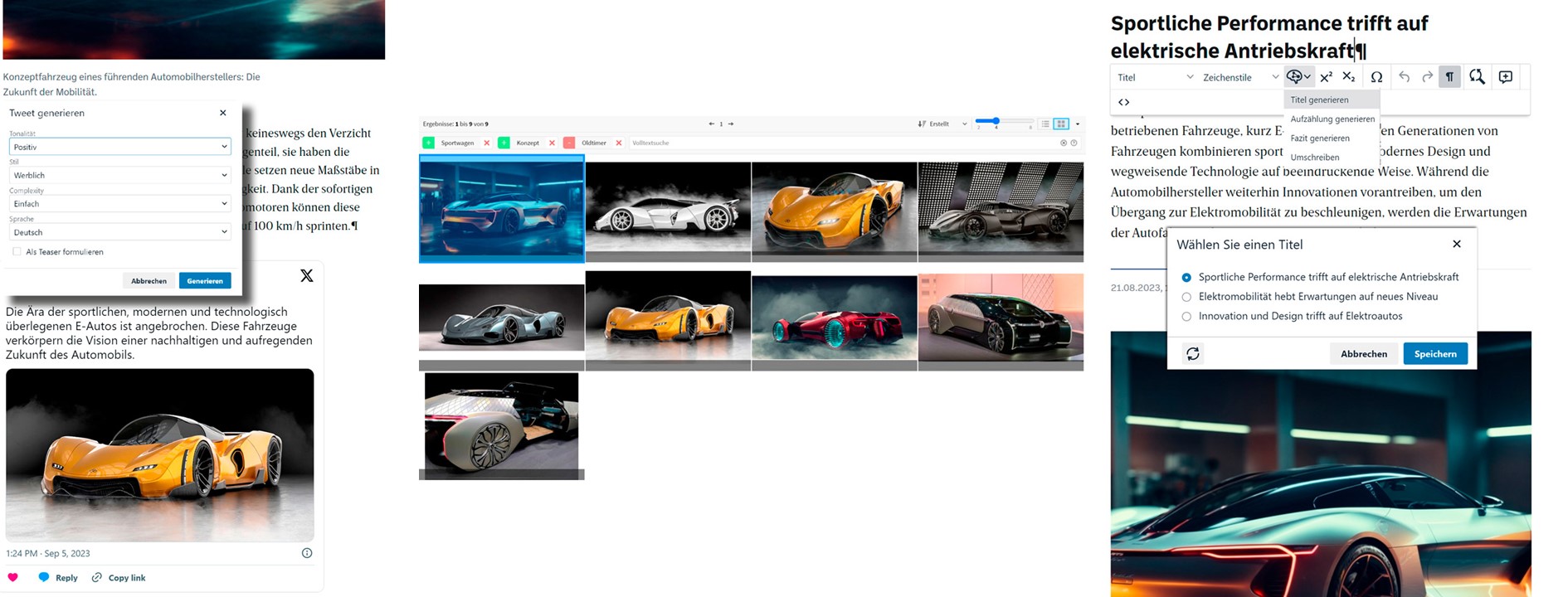Open the Zeichenstile dropdown
Image resolution: width=1568 pixels, height=597 pixels.
(1239, 77)
